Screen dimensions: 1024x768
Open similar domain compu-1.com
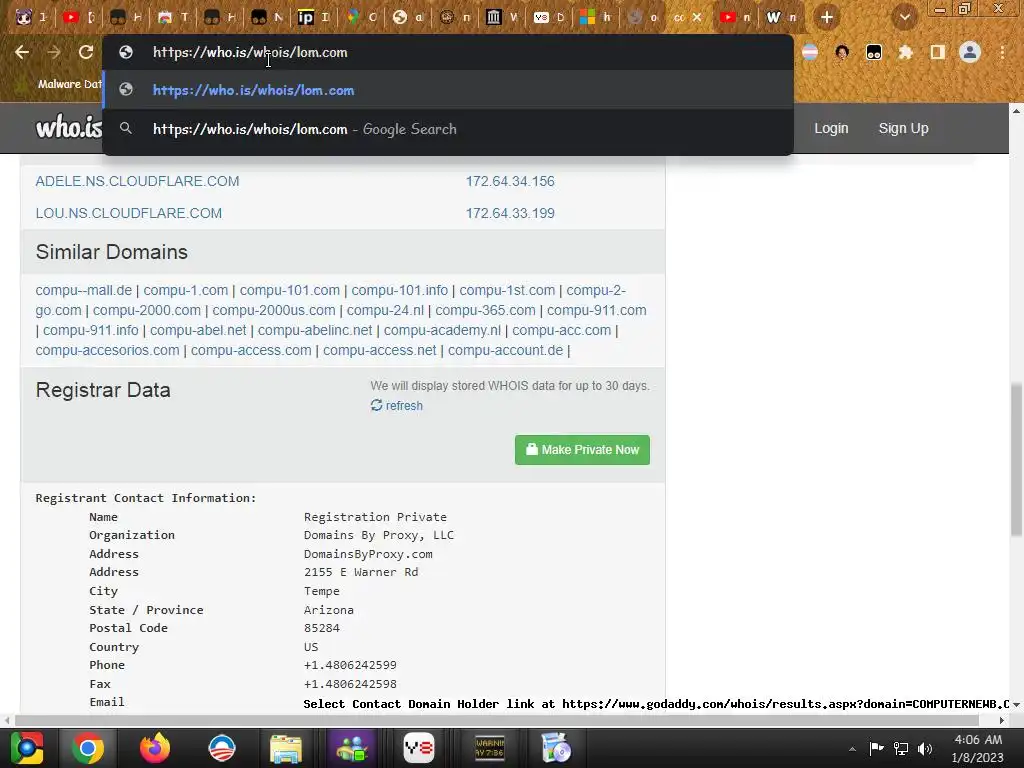coord(185,290)
